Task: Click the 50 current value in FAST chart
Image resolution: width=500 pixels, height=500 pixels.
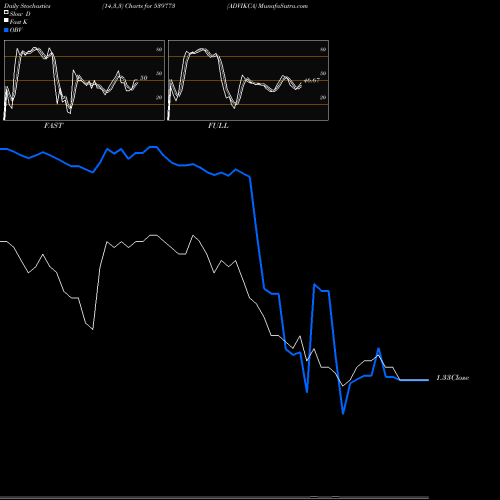Action: pos(143,78)
